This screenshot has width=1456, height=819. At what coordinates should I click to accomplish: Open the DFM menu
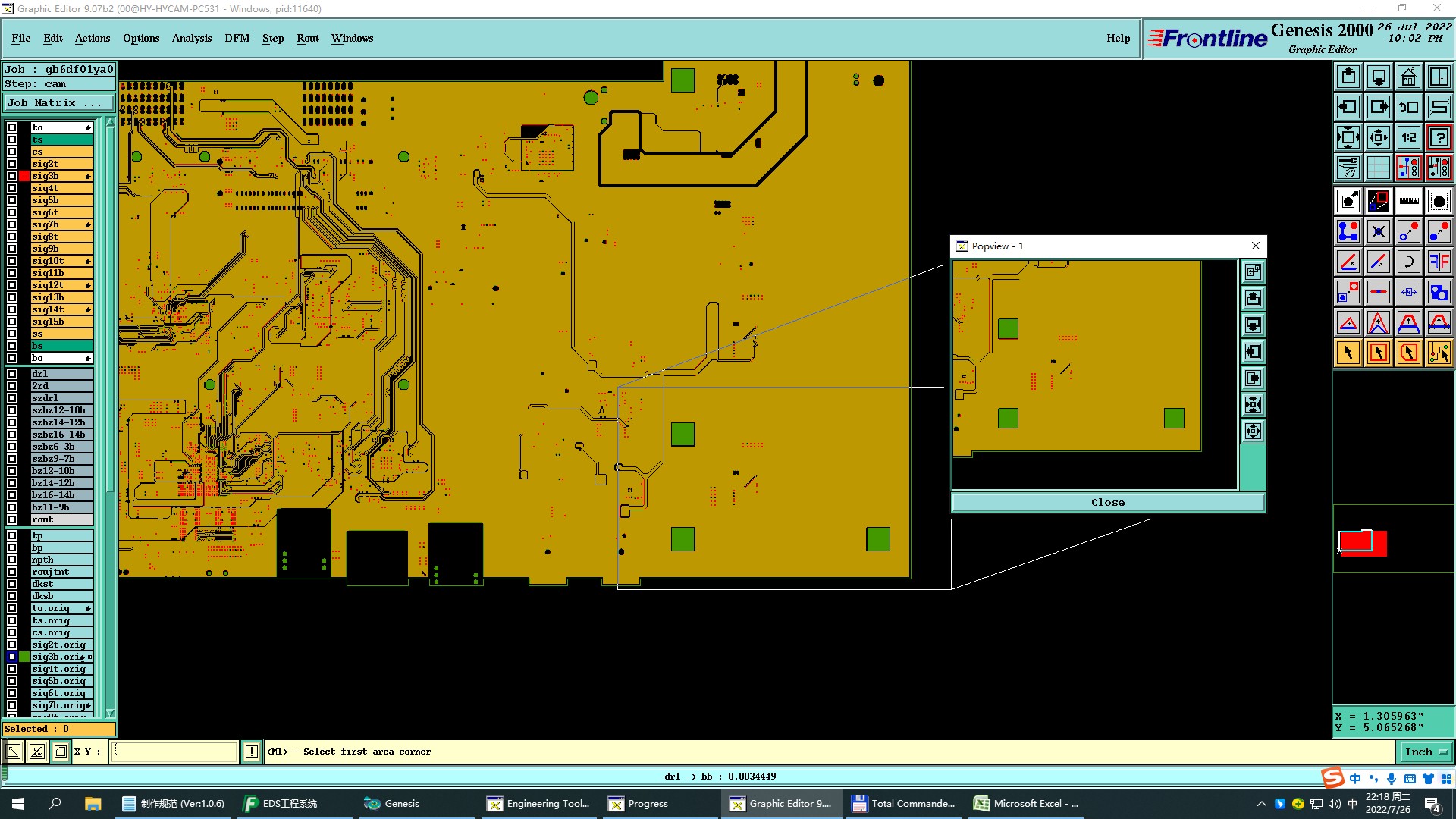237,38
